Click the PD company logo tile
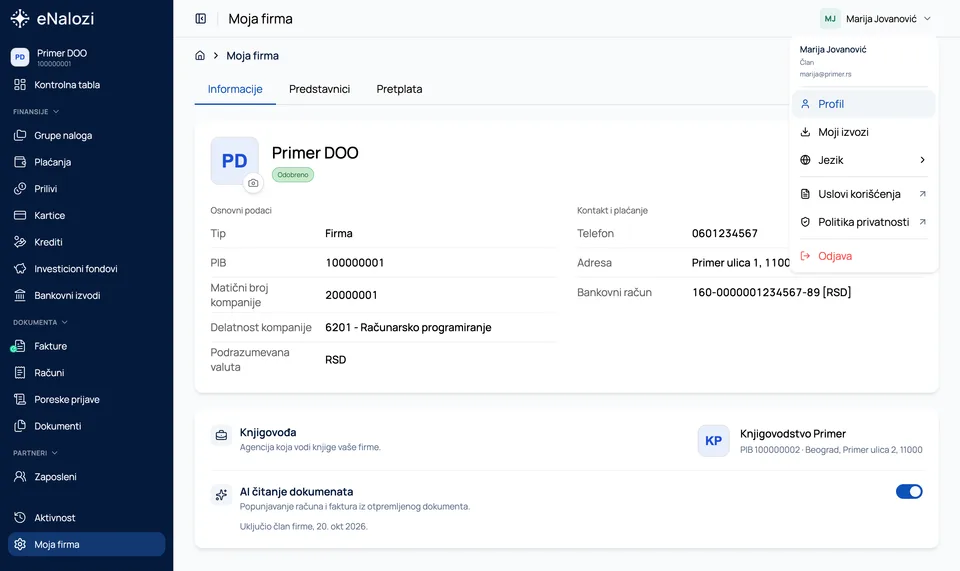The image size is (960, 571). click(234, 161)
